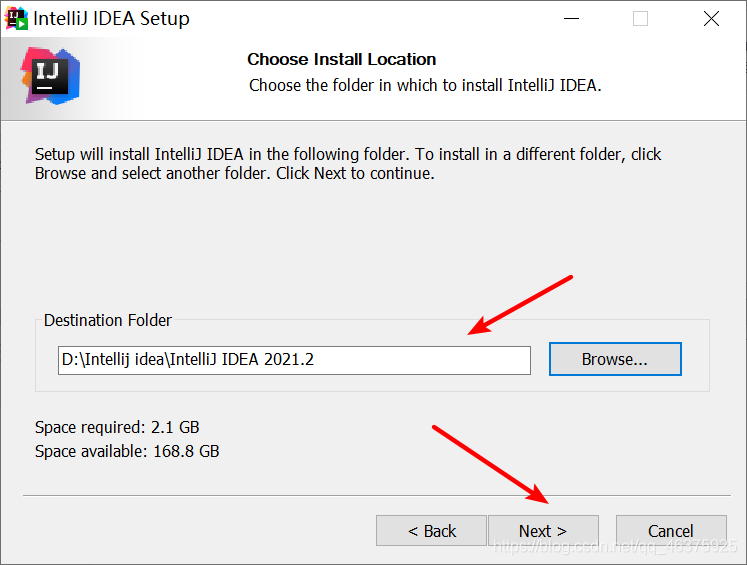Click the installer icon in the title bar
Screen dimensions: 747x565
pyautogui.click(x=17, y=18)
